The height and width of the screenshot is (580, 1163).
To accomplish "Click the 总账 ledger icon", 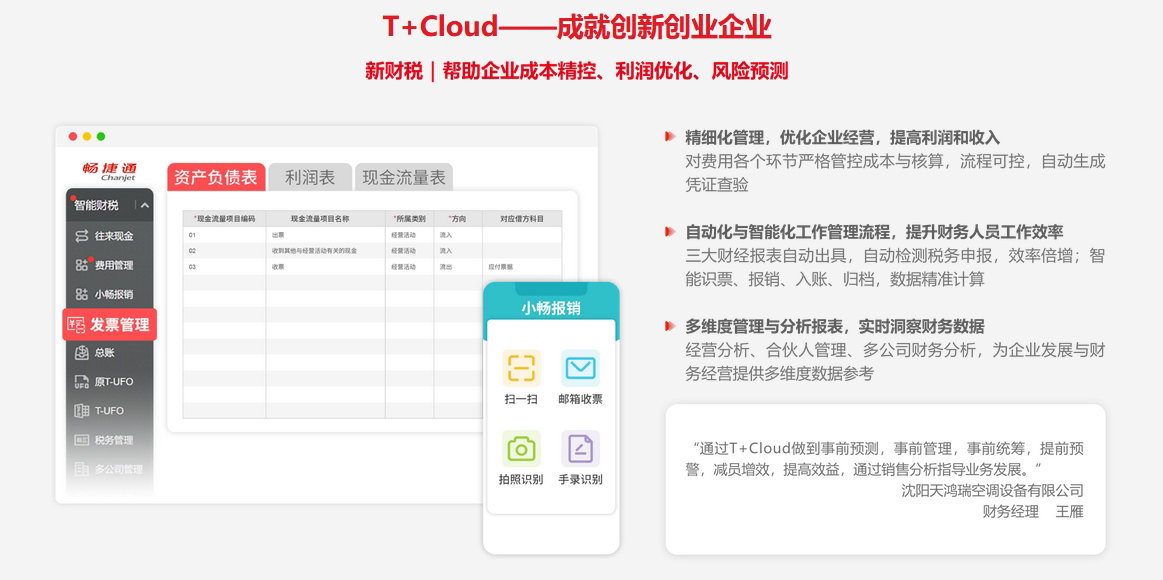I will tap(82, 353).
